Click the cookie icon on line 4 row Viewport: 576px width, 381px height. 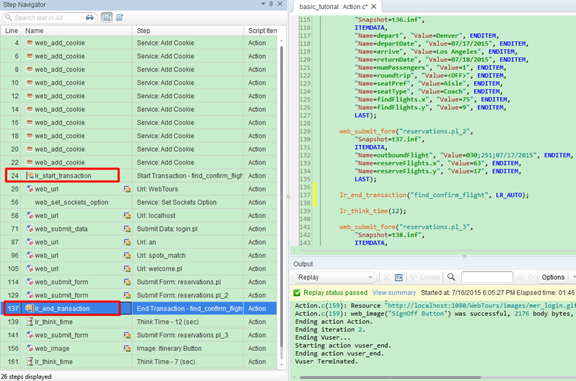[x=29, y=43]
